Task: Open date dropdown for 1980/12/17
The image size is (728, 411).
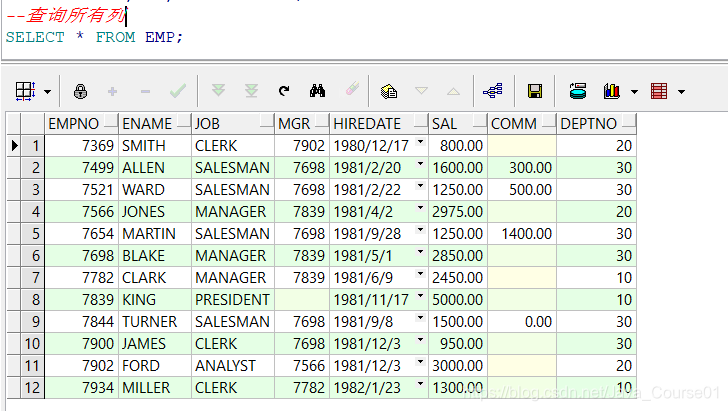Action: tap(421, 142)
